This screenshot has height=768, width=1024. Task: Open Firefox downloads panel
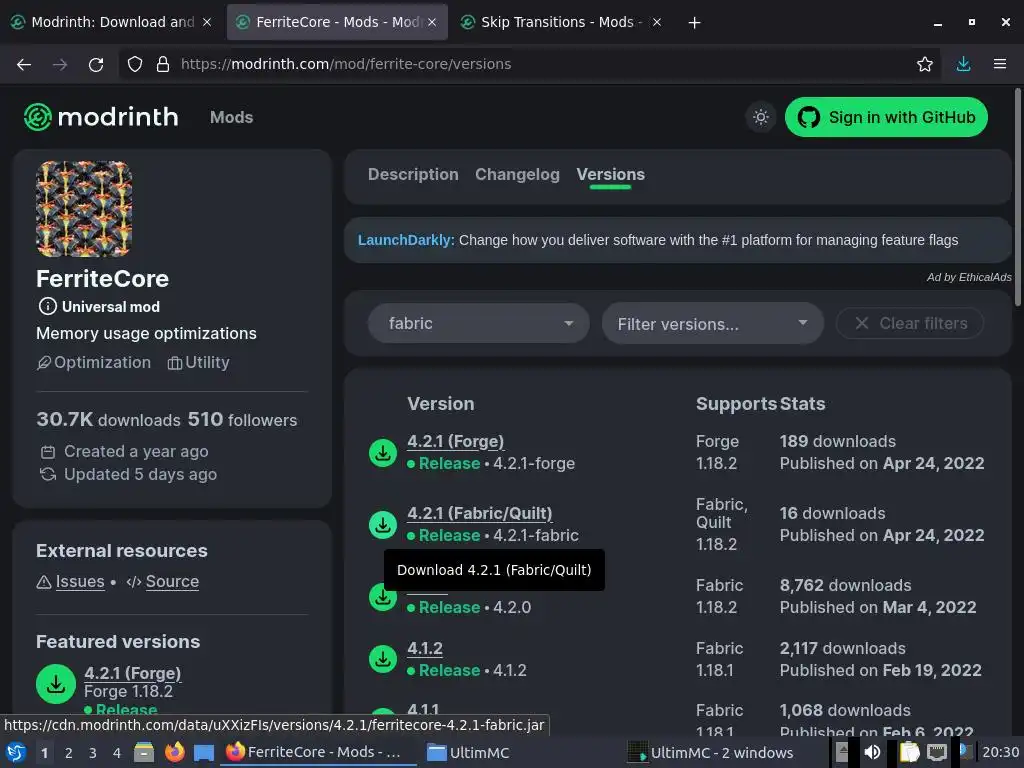click(x=963, y=64)
